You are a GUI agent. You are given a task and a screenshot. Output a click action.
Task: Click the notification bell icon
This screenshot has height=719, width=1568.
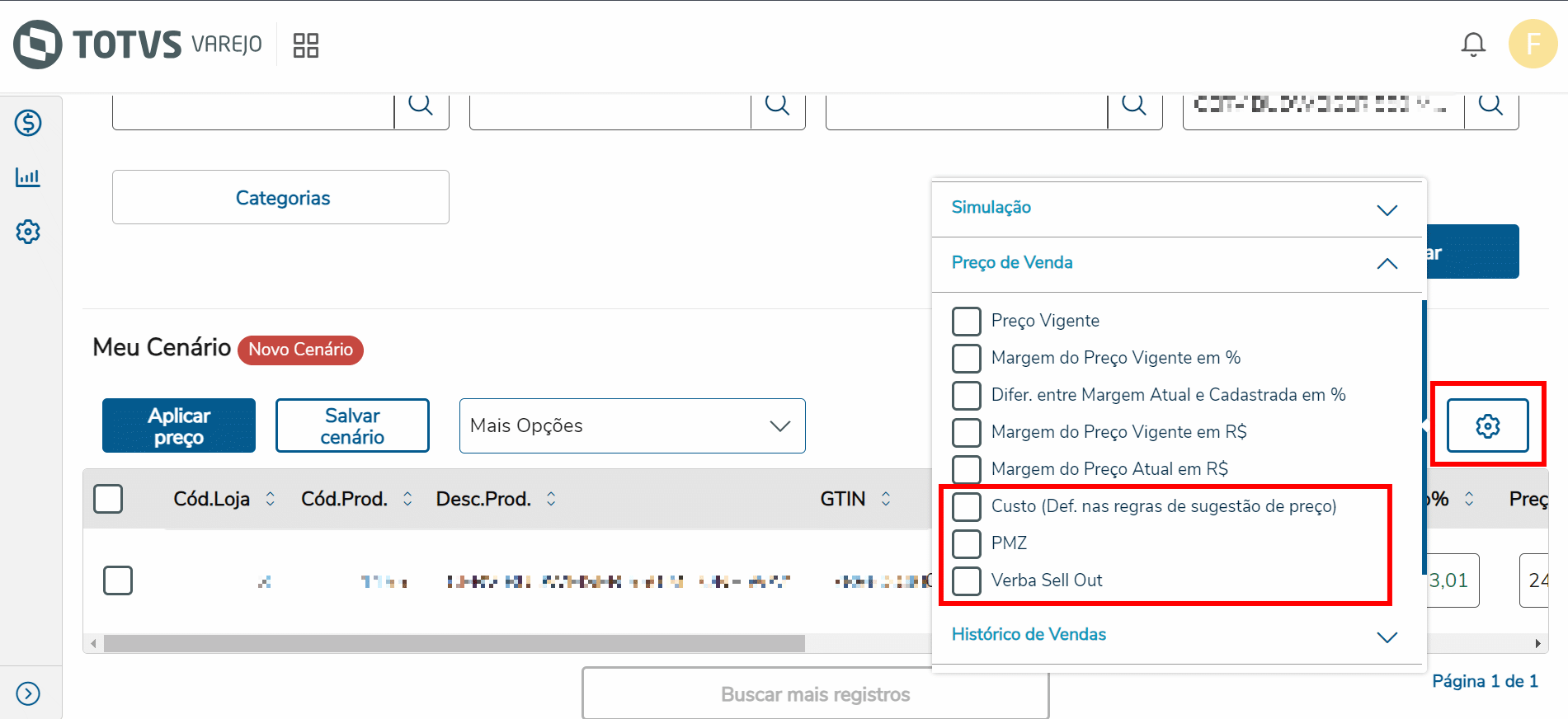point(1473,45)
